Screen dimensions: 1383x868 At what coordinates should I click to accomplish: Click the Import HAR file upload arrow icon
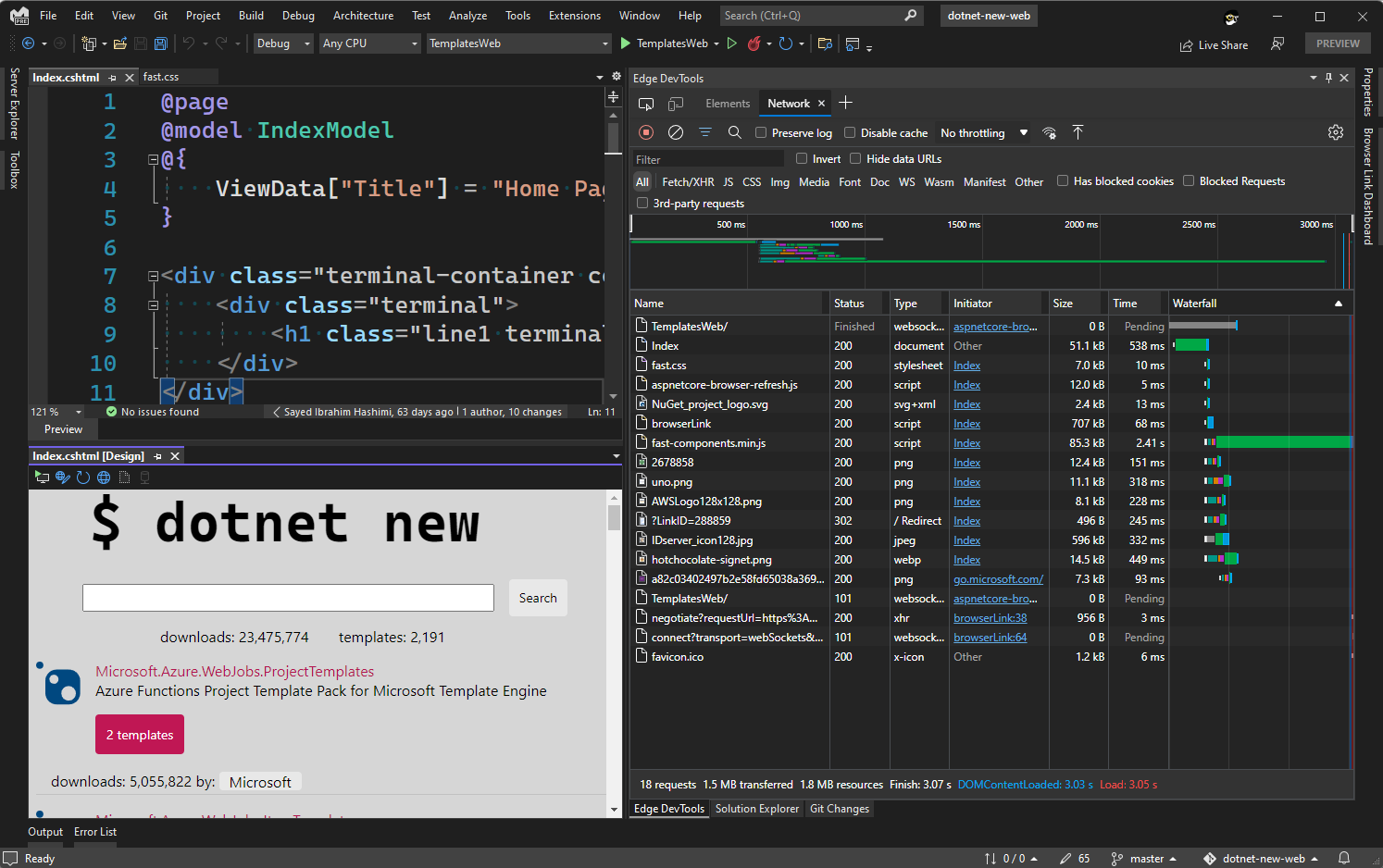point(1078,132)
